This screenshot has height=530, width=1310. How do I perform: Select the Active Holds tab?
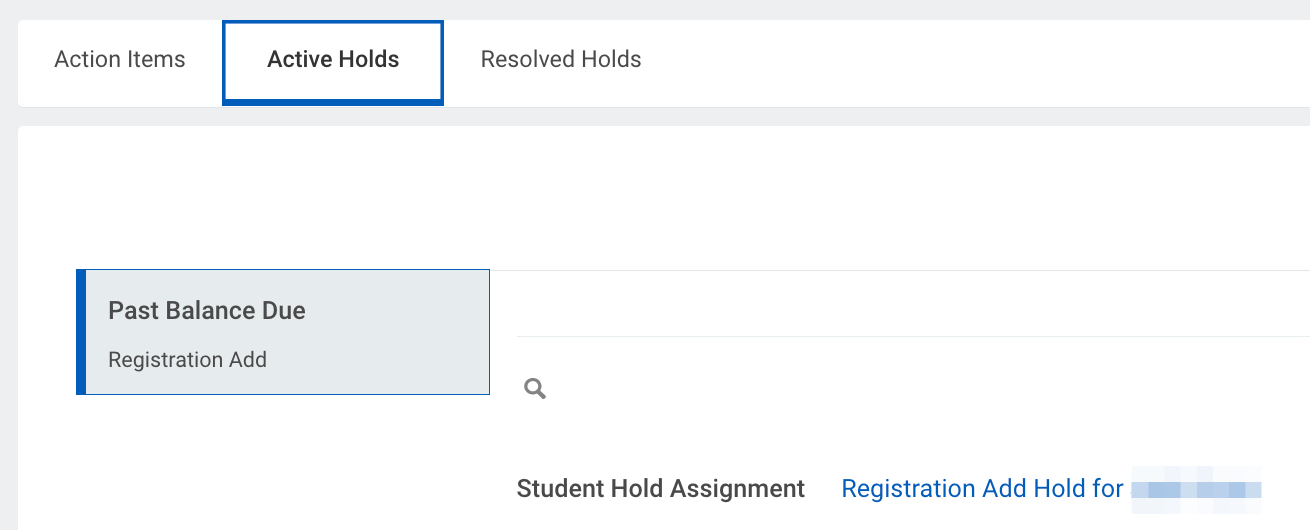[333, 63]
